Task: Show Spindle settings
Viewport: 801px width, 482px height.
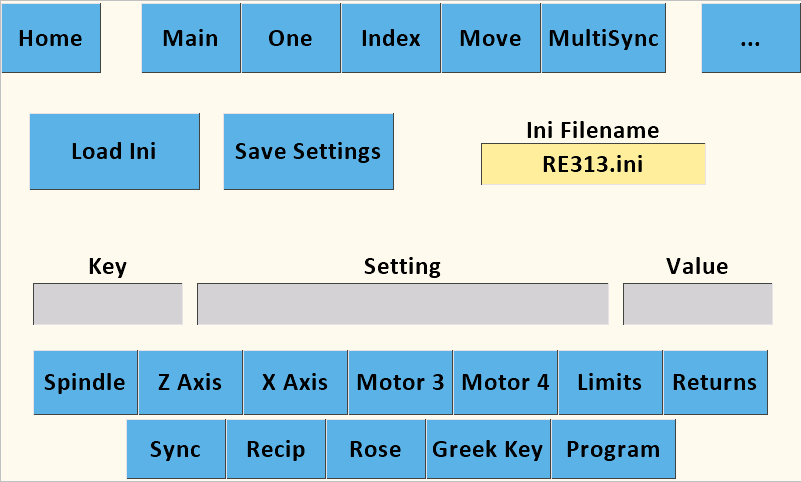Action: pos(85,382)
